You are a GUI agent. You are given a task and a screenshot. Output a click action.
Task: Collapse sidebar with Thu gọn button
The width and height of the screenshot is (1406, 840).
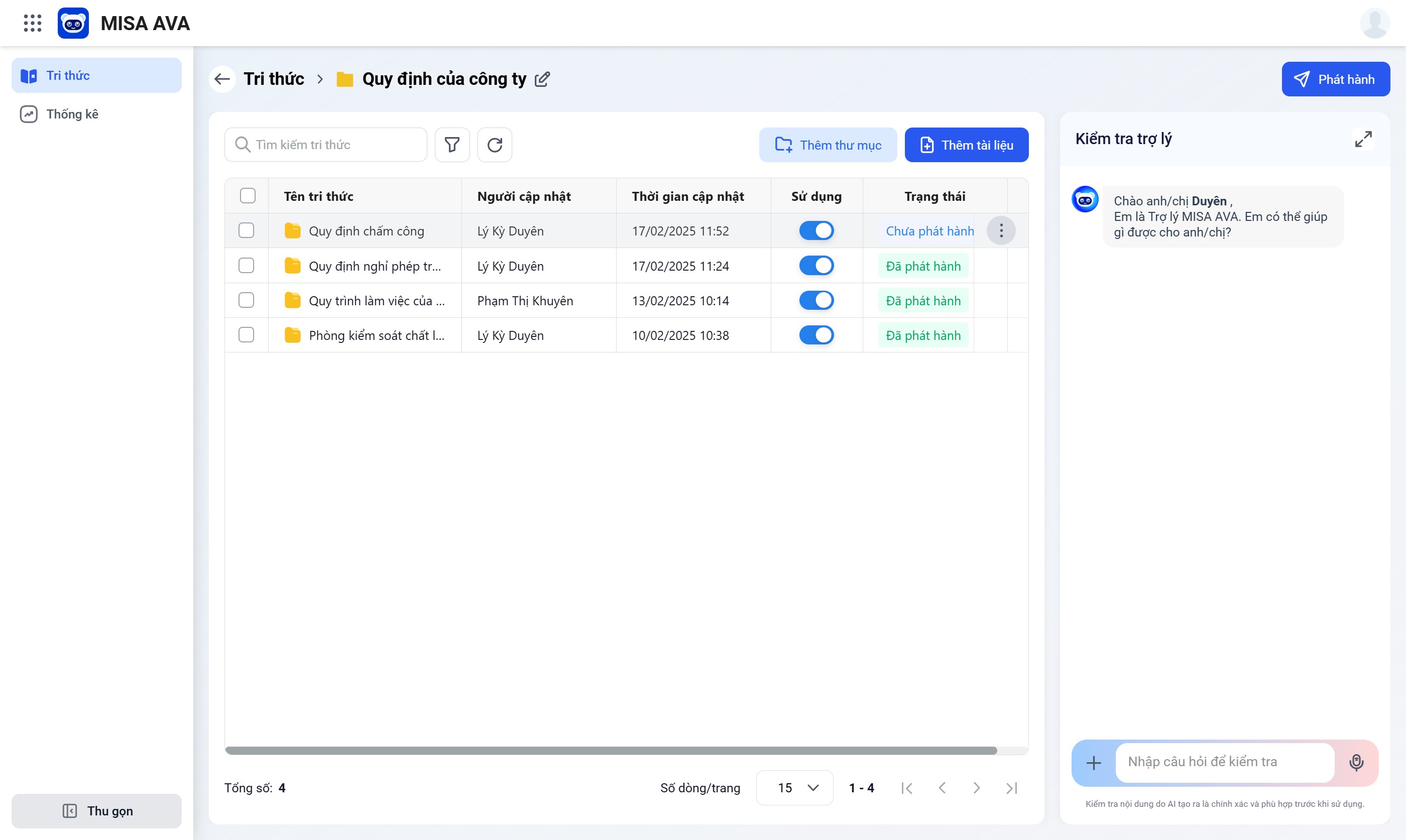point(96,810)
